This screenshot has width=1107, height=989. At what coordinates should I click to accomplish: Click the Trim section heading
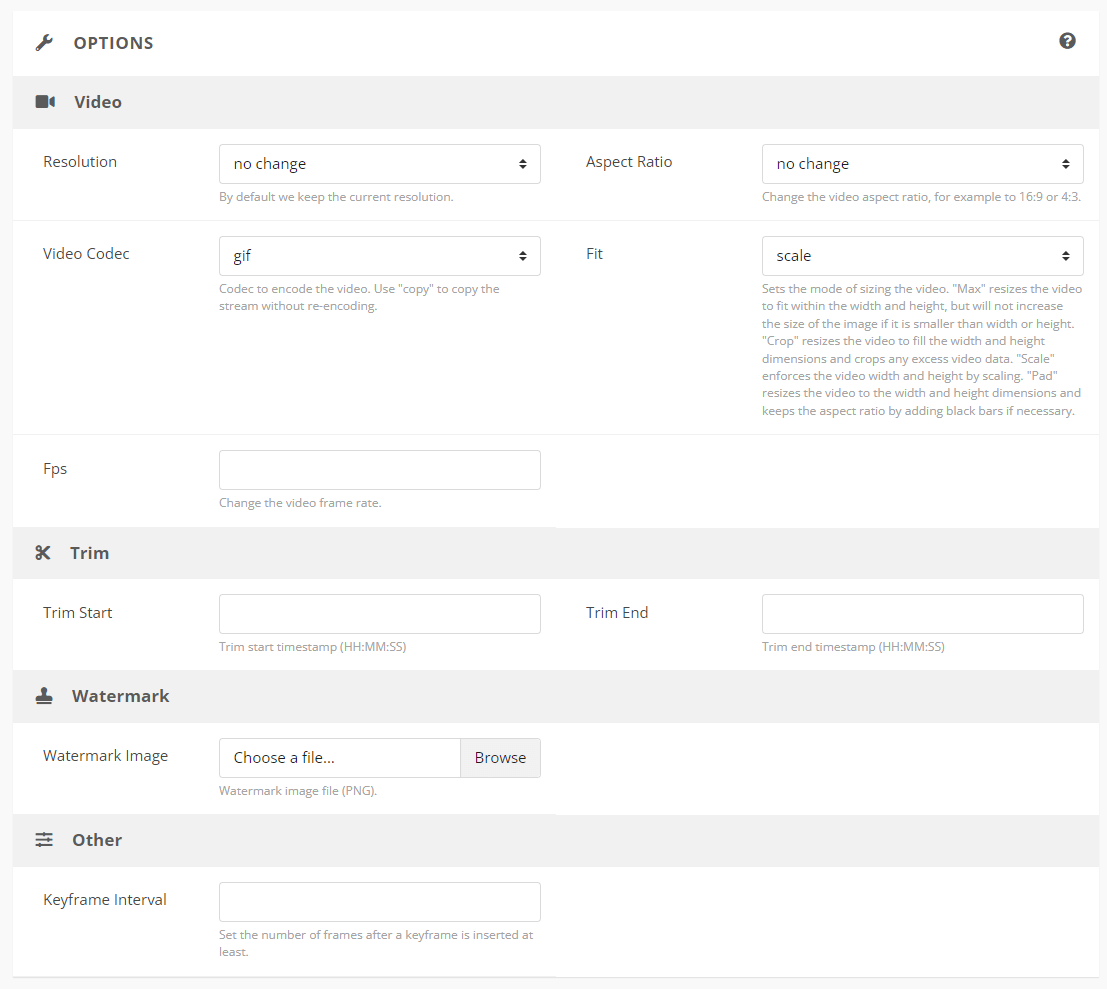coord(89,553)
